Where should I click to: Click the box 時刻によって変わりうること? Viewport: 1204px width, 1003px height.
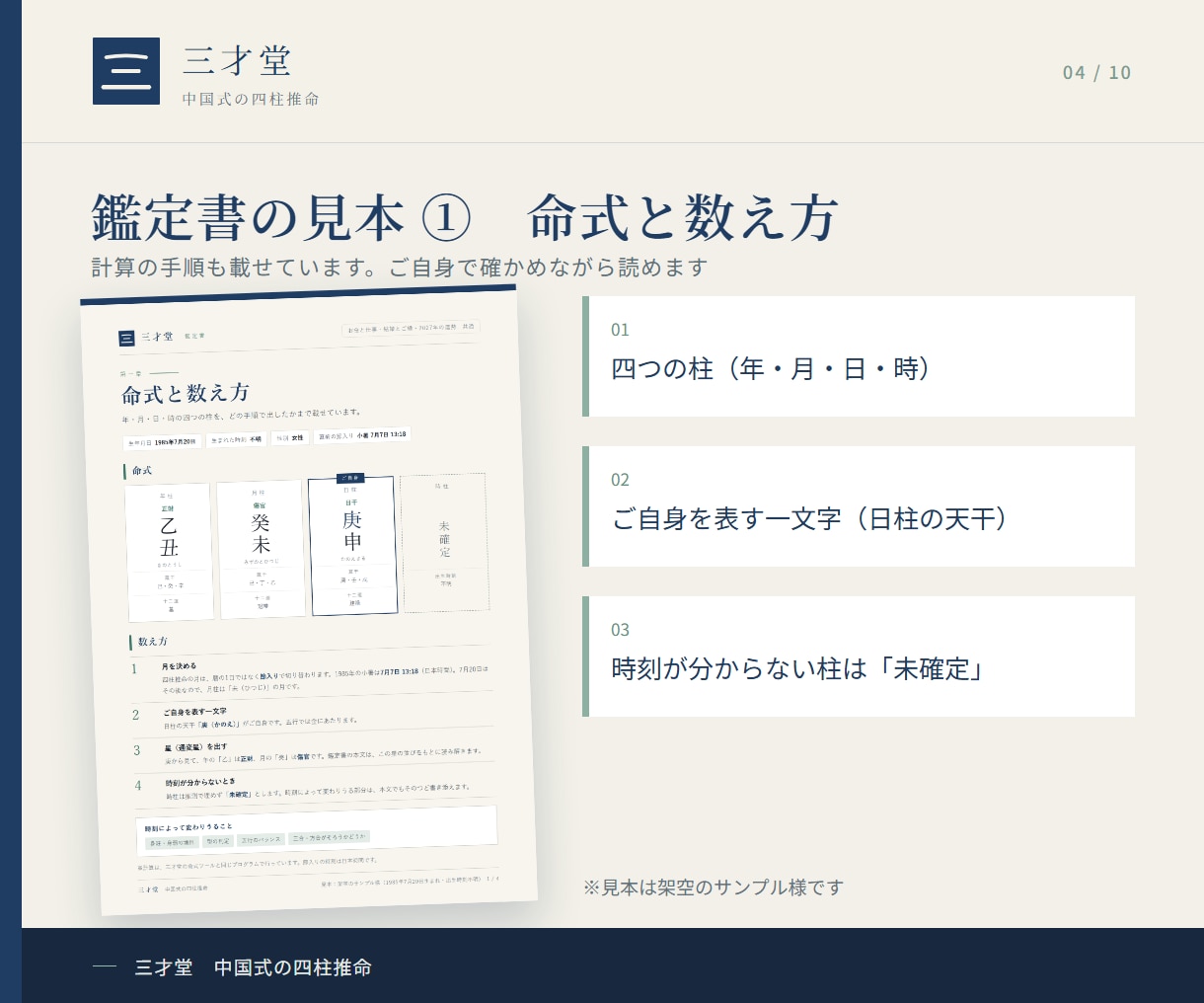(x=317, y=830)
